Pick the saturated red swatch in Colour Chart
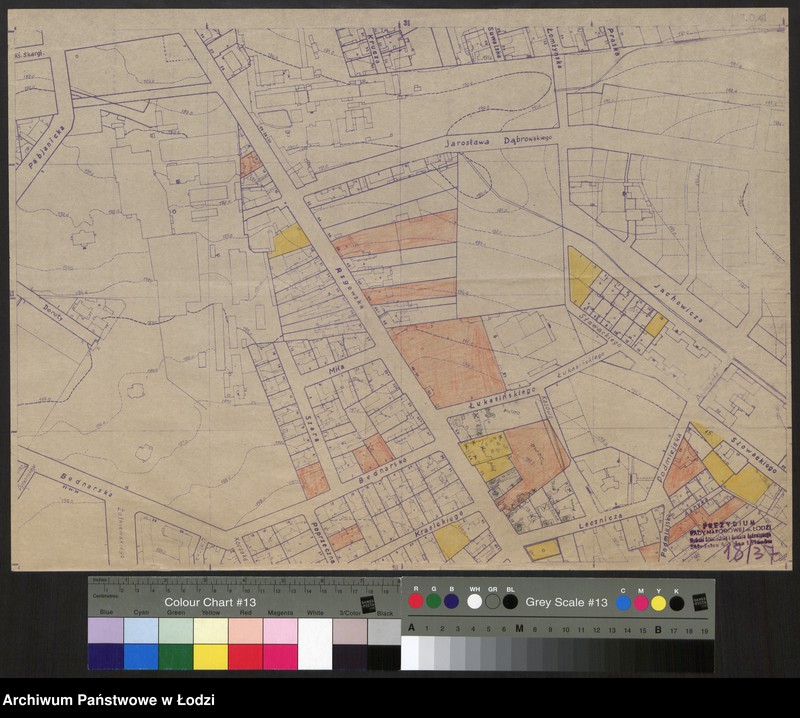 245,657
